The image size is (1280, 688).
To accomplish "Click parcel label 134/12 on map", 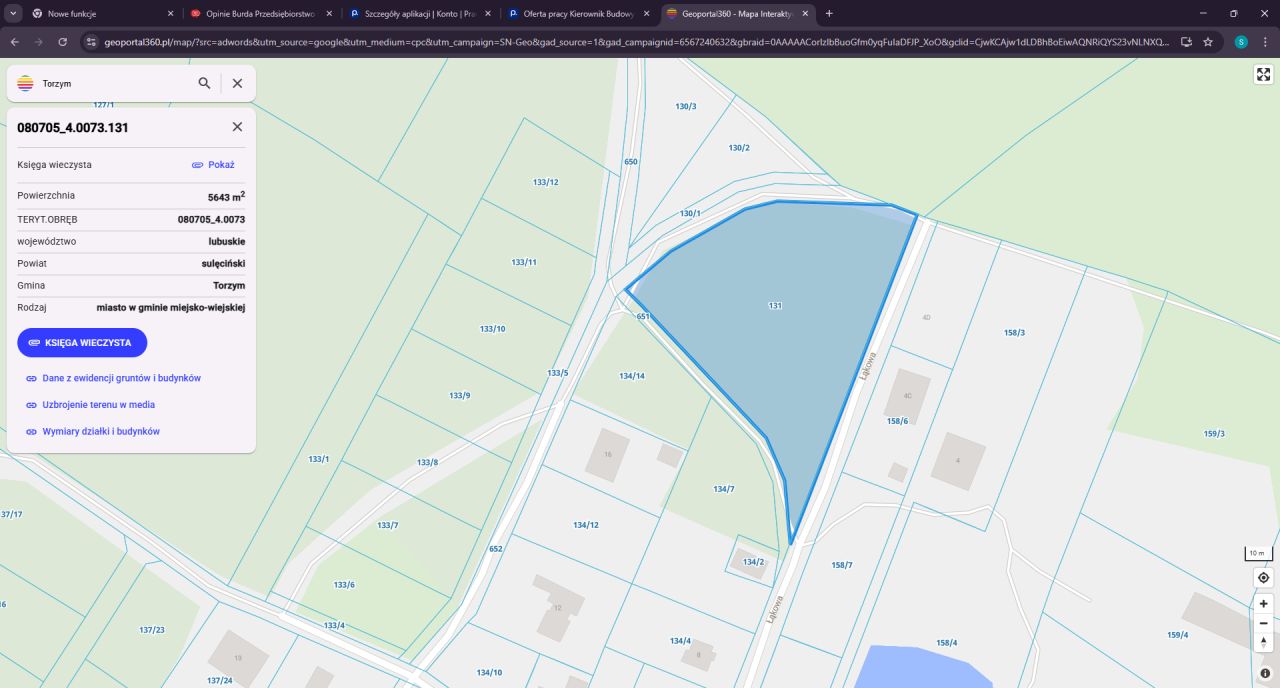I will click(x=586, y=525).
